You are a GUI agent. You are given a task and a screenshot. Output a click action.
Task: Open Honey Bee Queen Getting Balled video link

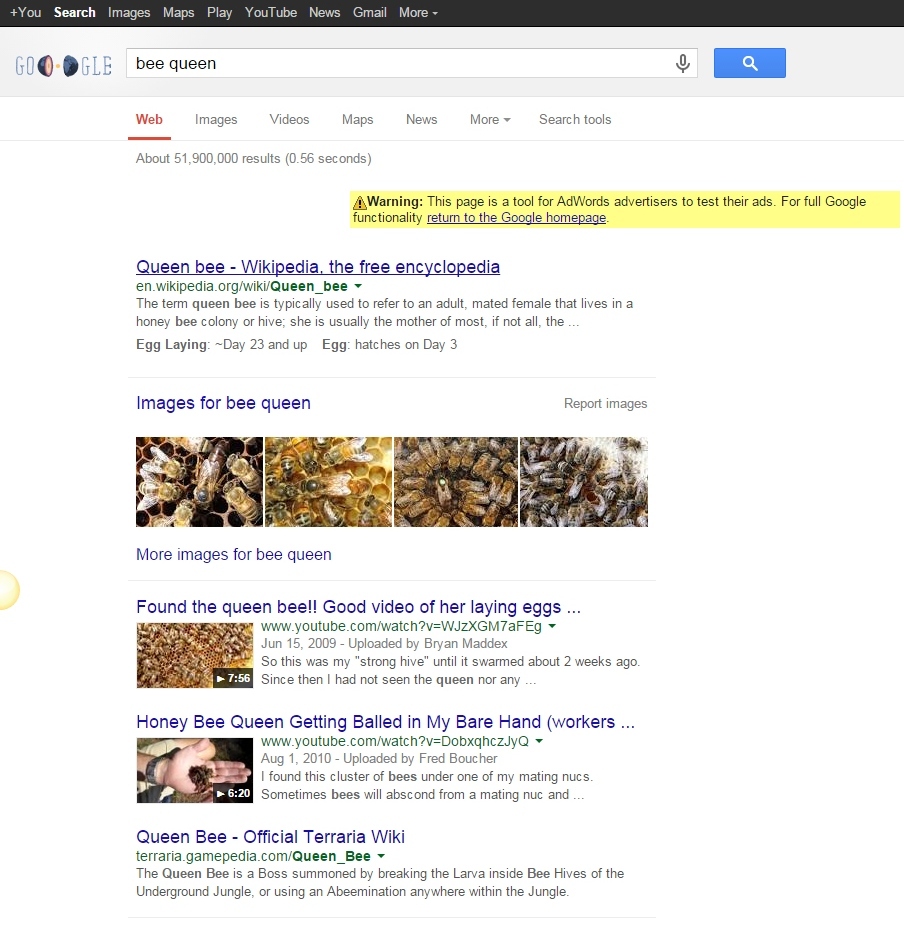386,722
